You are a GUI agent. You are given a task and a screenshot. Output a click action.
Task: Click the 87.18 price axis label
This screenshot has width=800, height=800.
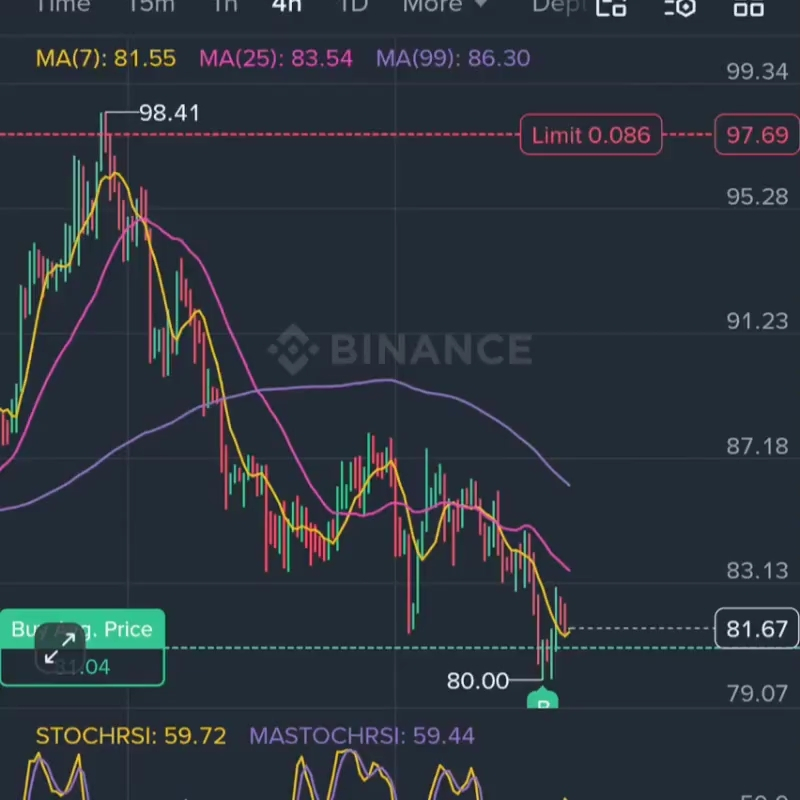point(757,446)
